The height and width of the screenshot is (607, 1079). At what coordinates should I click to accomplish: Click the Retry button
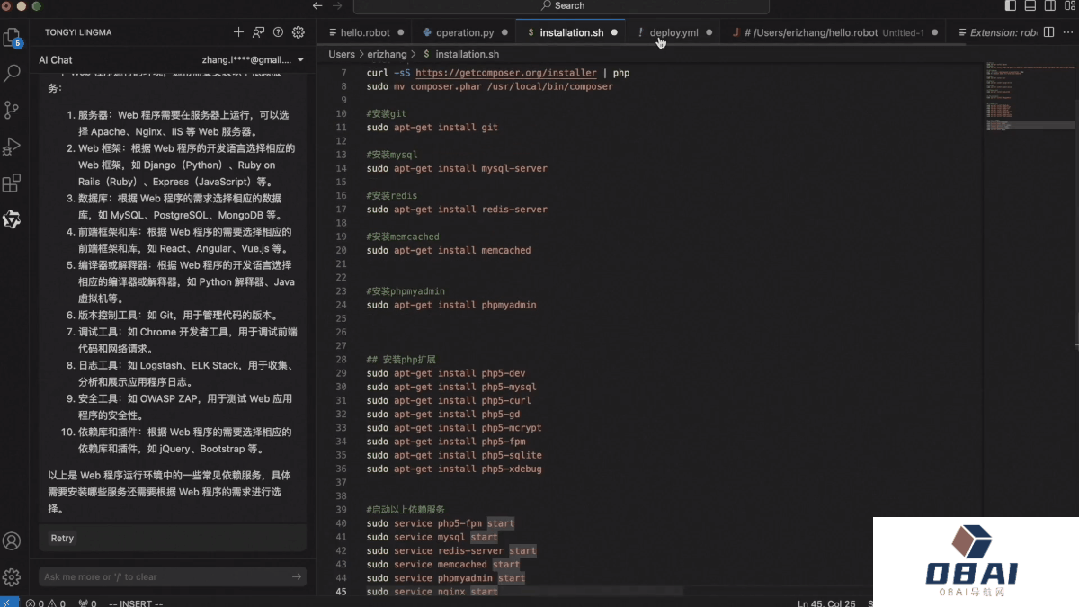(x=62, y=538)
